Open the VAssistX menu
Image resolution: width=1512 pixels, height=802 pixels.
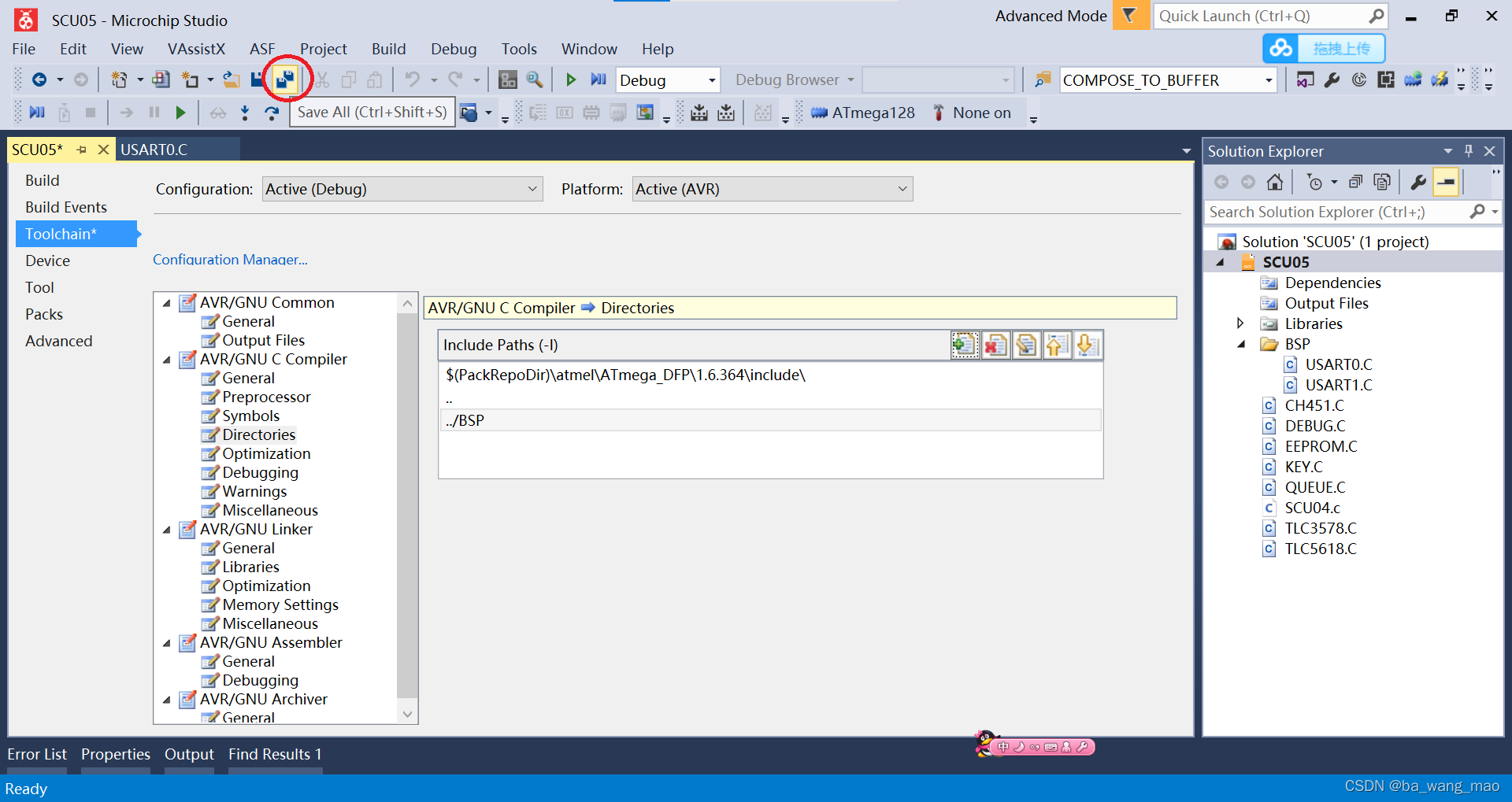click(196, 49)
